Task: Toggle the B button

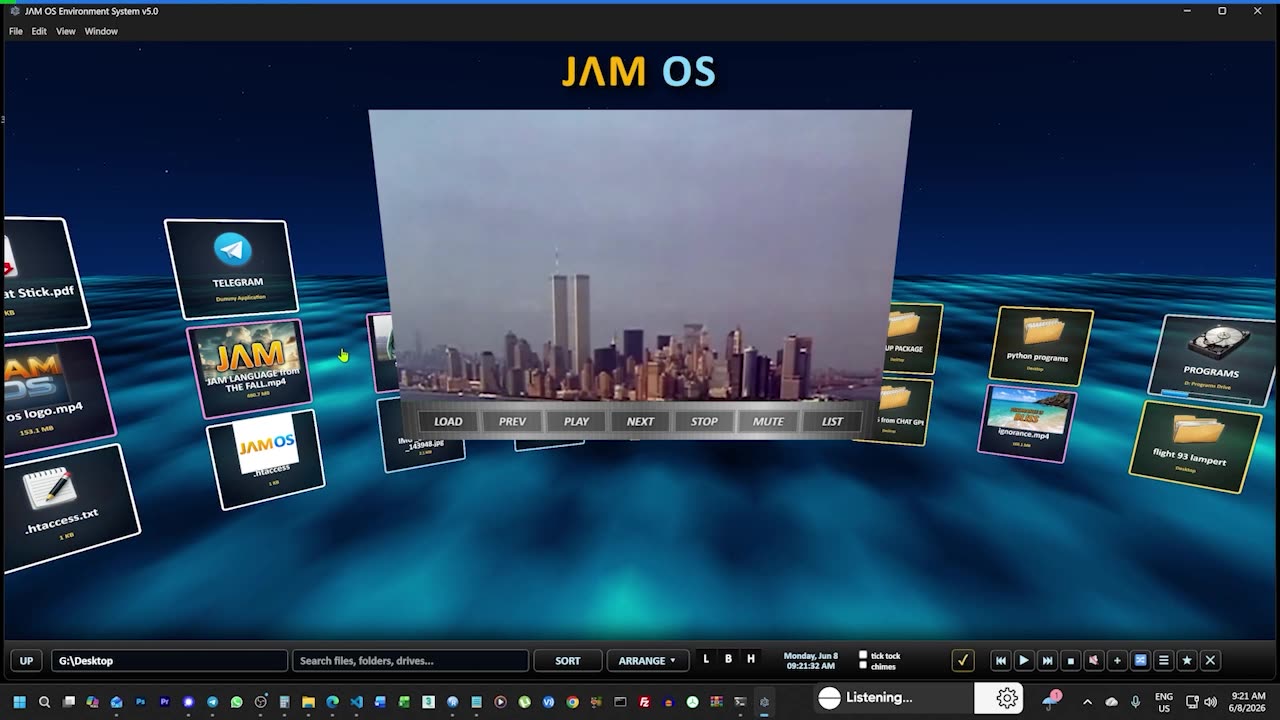Action: click(728, 660)
